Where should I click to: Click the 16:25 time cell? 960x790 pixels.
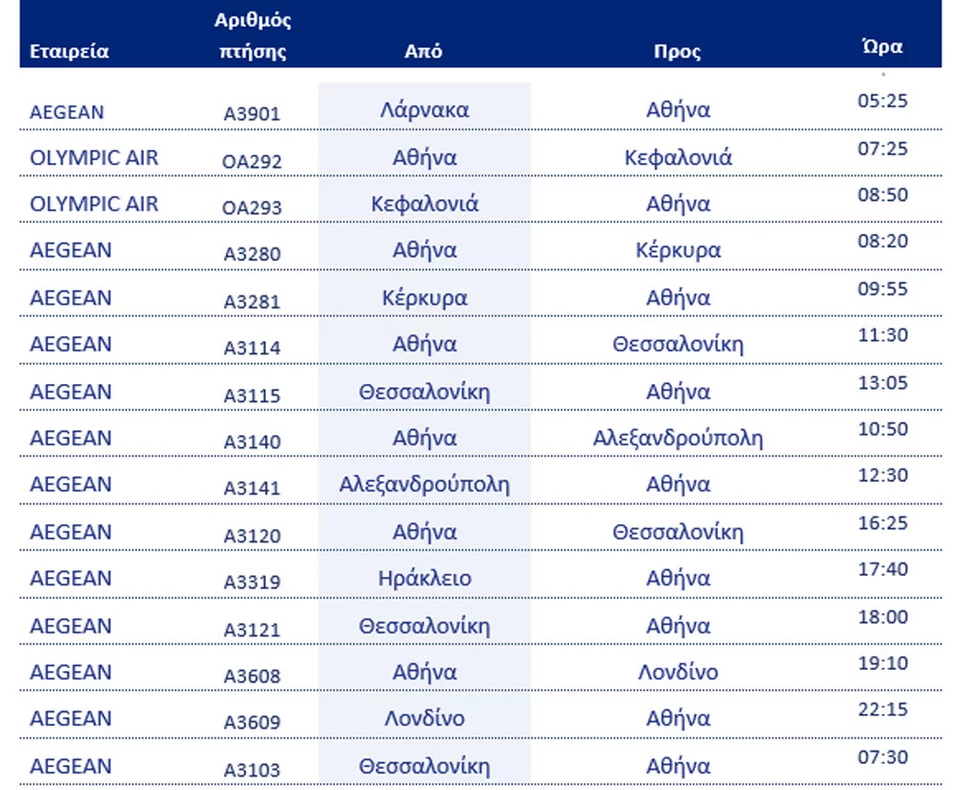[883, 522]
